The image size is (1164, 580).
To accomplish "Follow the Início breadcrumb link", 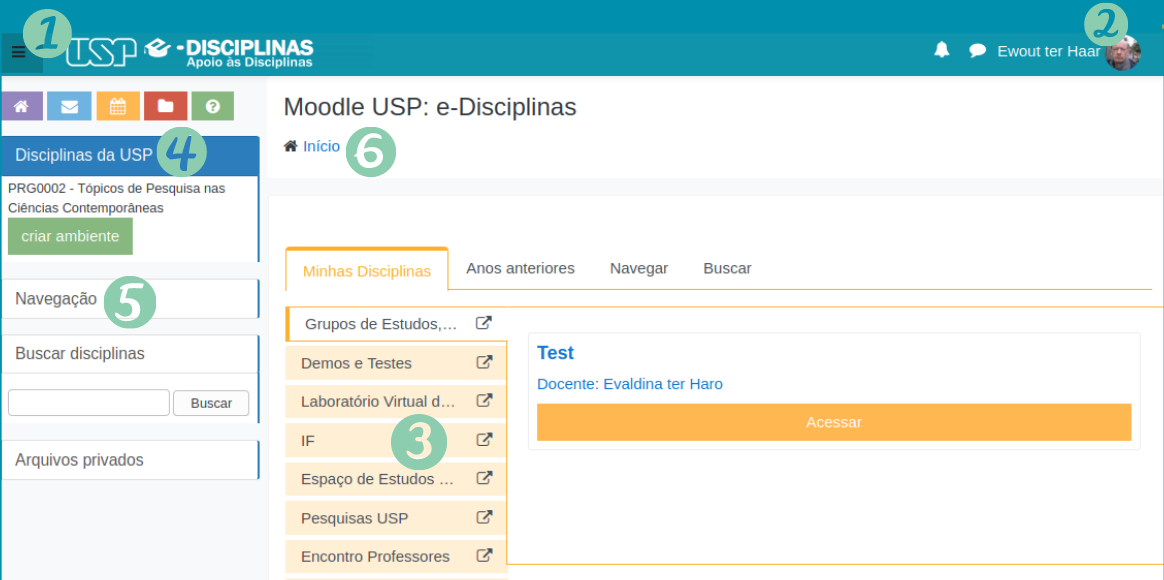I will coord(321,146).
